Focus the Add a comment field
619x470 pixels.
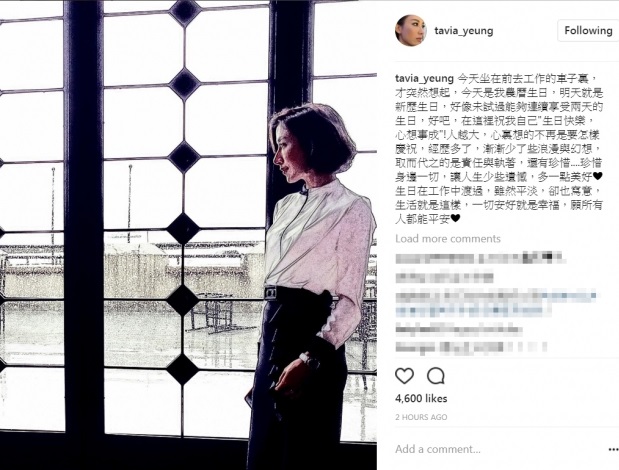click(497, 449)
